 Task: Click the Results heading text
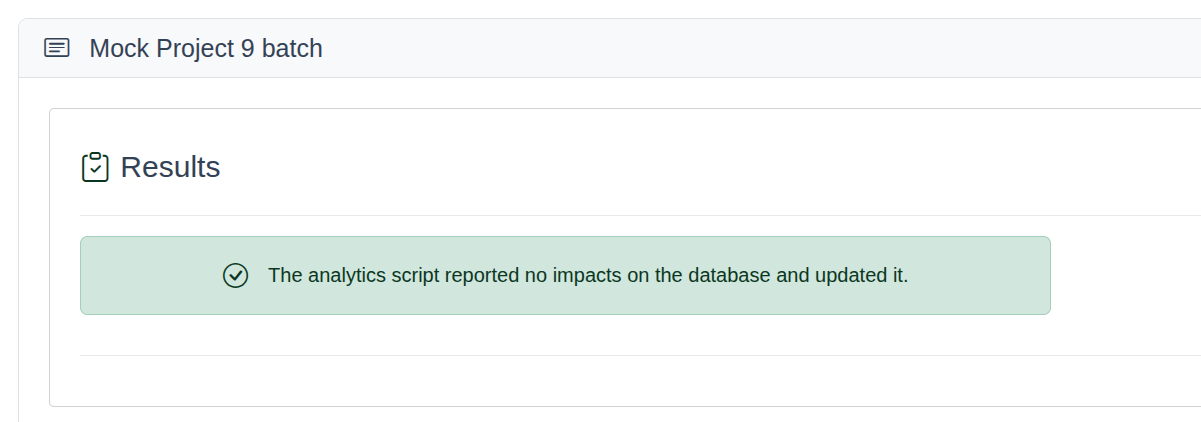170,167
